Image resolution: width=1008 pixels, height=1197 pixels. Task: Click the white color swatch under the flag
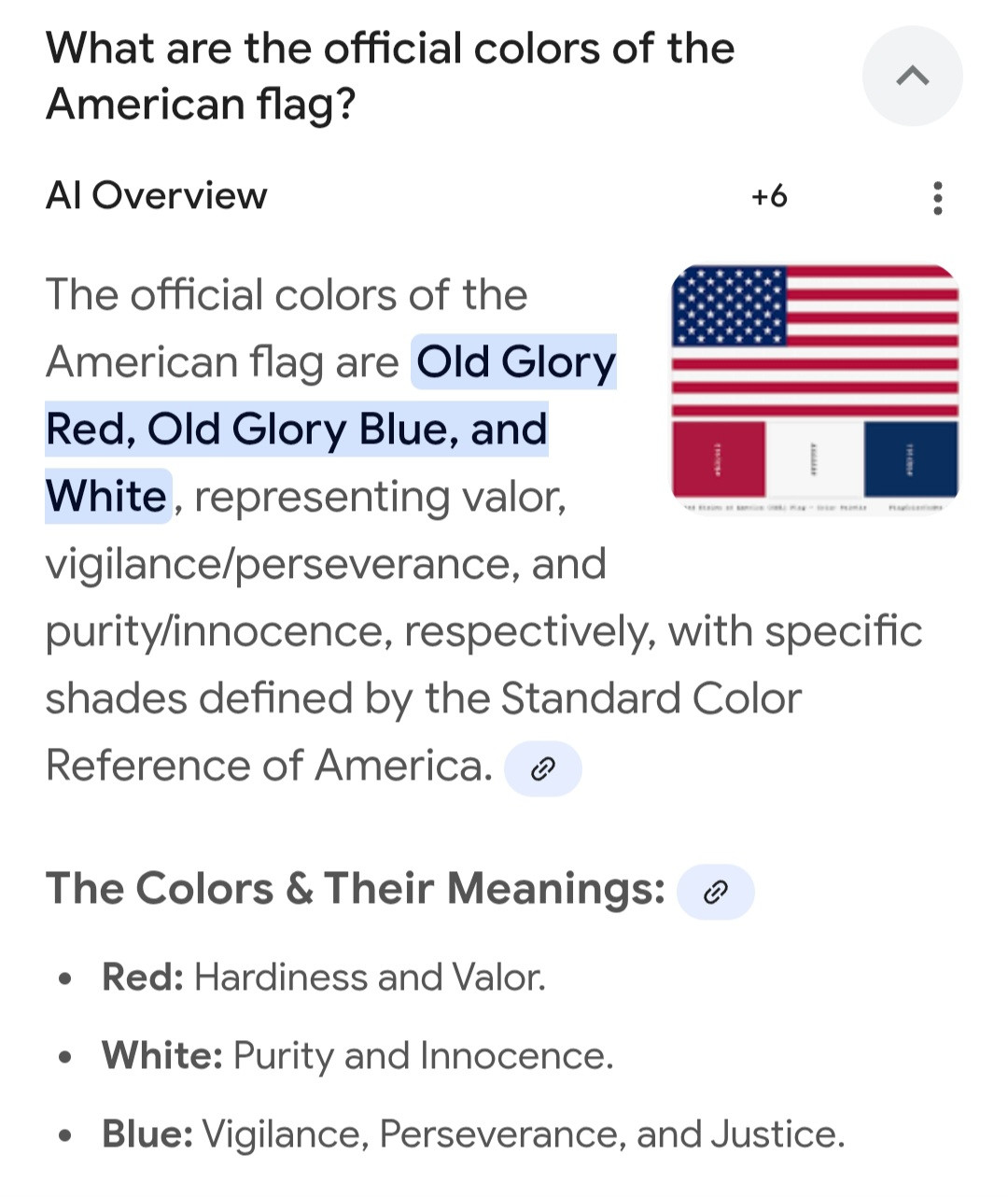814,459
